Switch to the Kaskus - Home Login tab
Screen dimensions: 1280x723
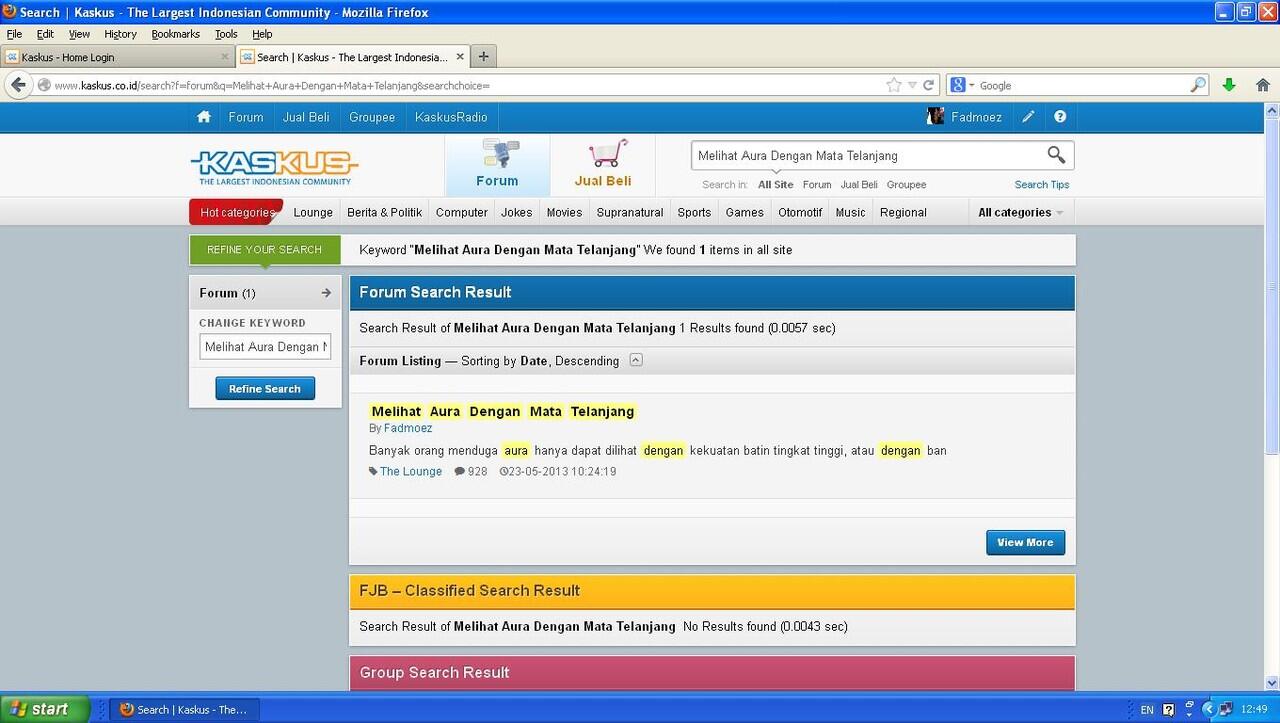point(118,57)
